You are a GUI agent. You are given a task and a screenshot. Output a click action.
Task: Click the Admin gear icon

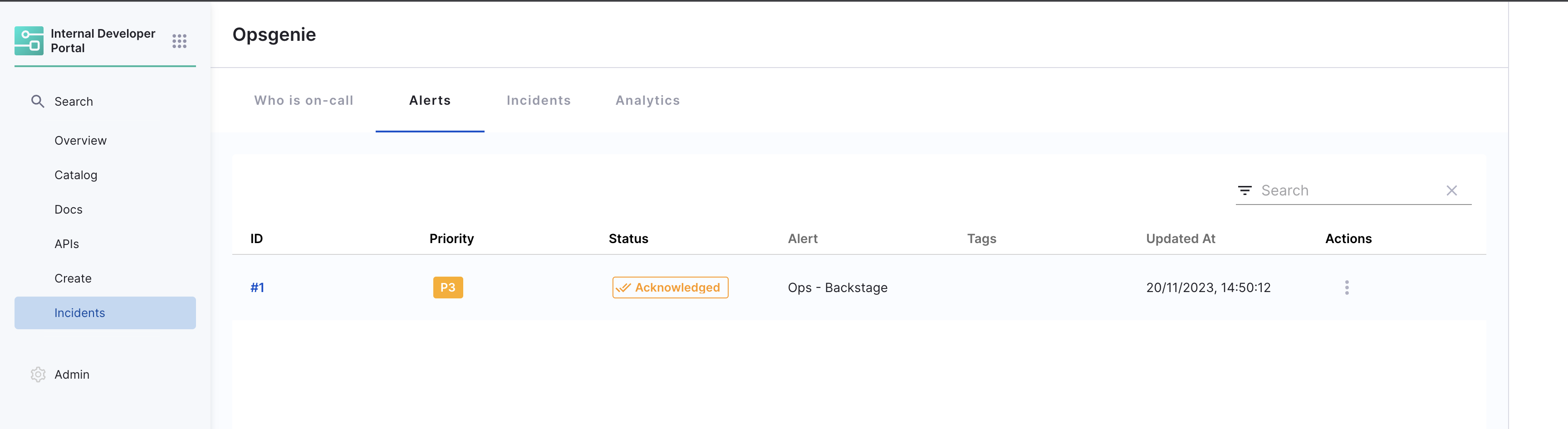[x=38, y=374]
